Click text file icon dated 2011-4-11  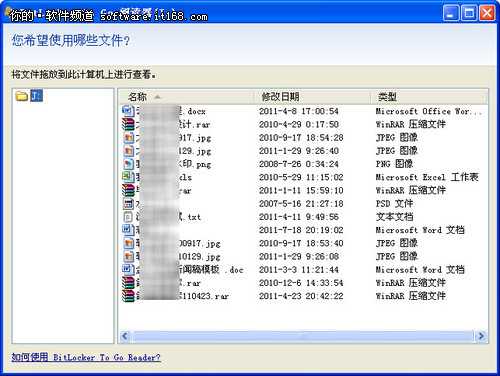click(x=128, y=217)
